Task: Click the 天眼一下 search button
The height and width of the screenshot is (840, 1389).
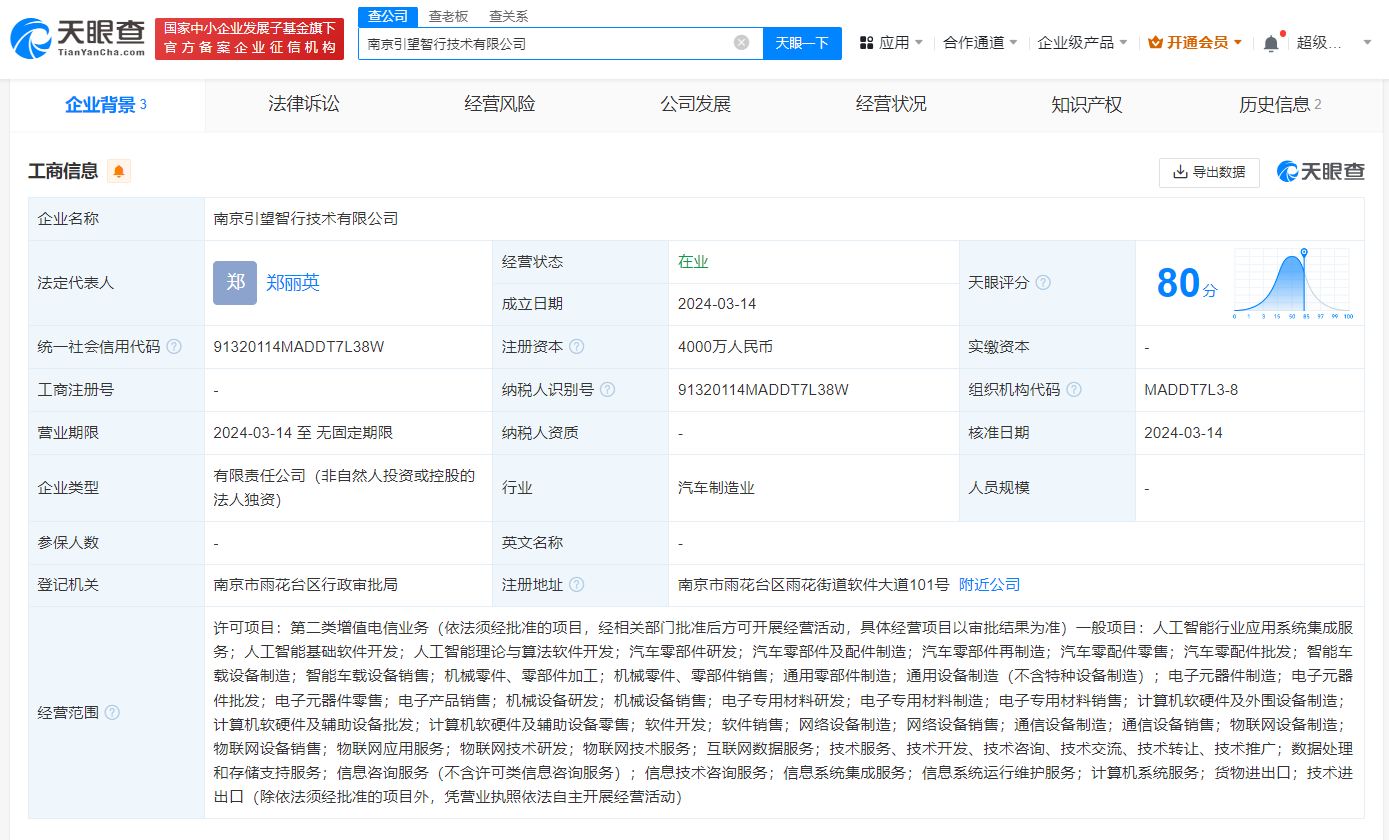Action: pyautogui.click(x=802, y=43)
